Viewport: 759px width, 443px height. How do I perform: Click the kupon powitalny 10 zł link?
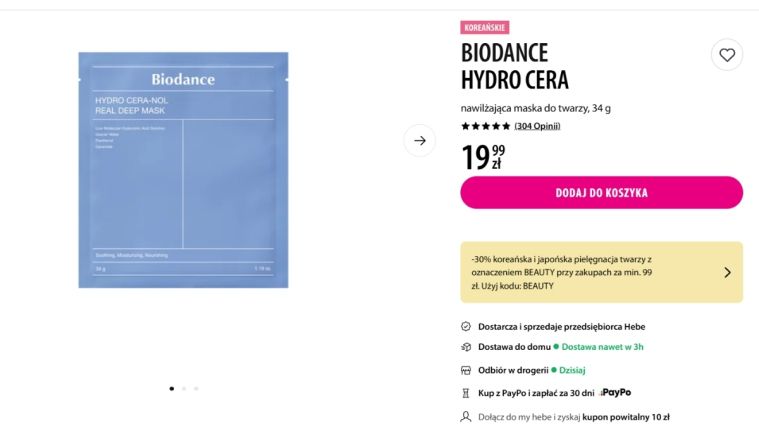tap(626, 417)
